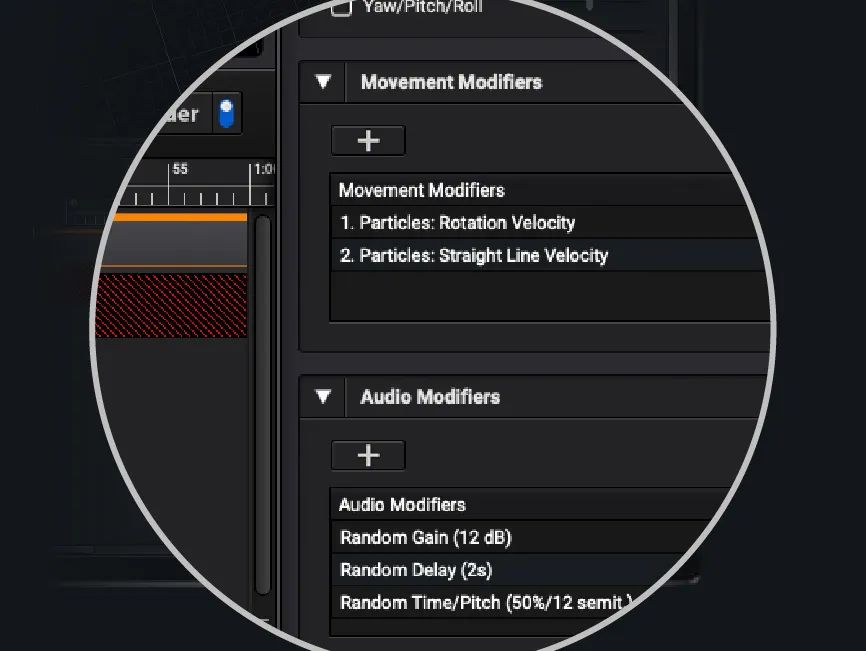
Task: Add a new audio modifier
Action: (368, 456)
